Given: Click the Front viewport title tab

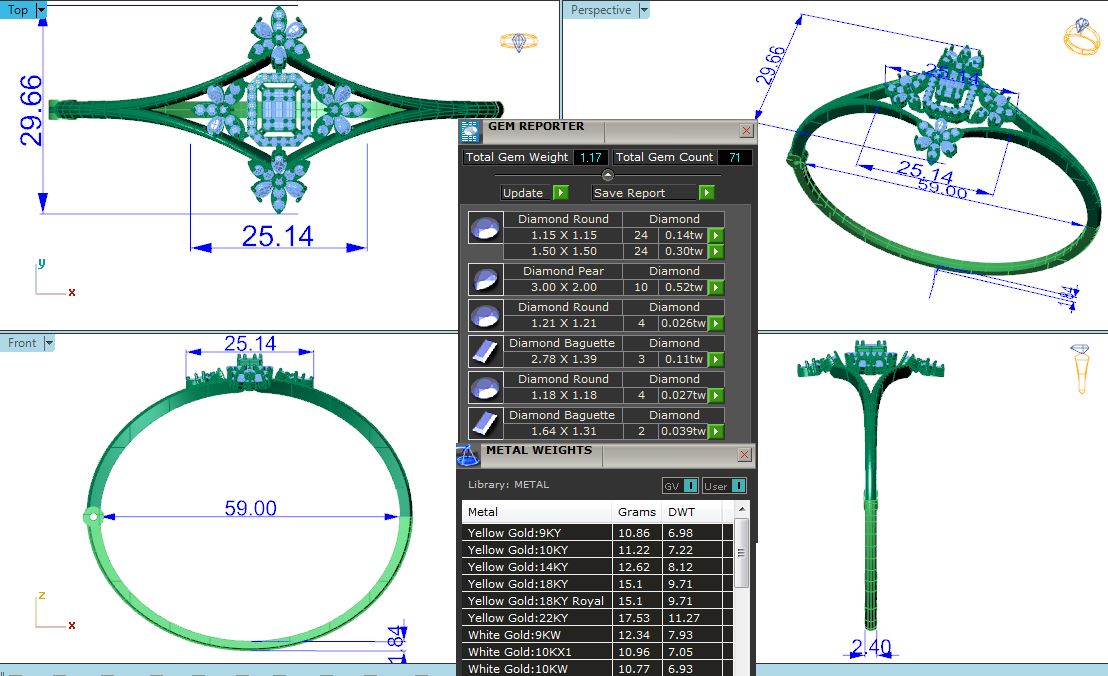Looking at the screenshot, I should pyautogui.click(x=21, y=343).
